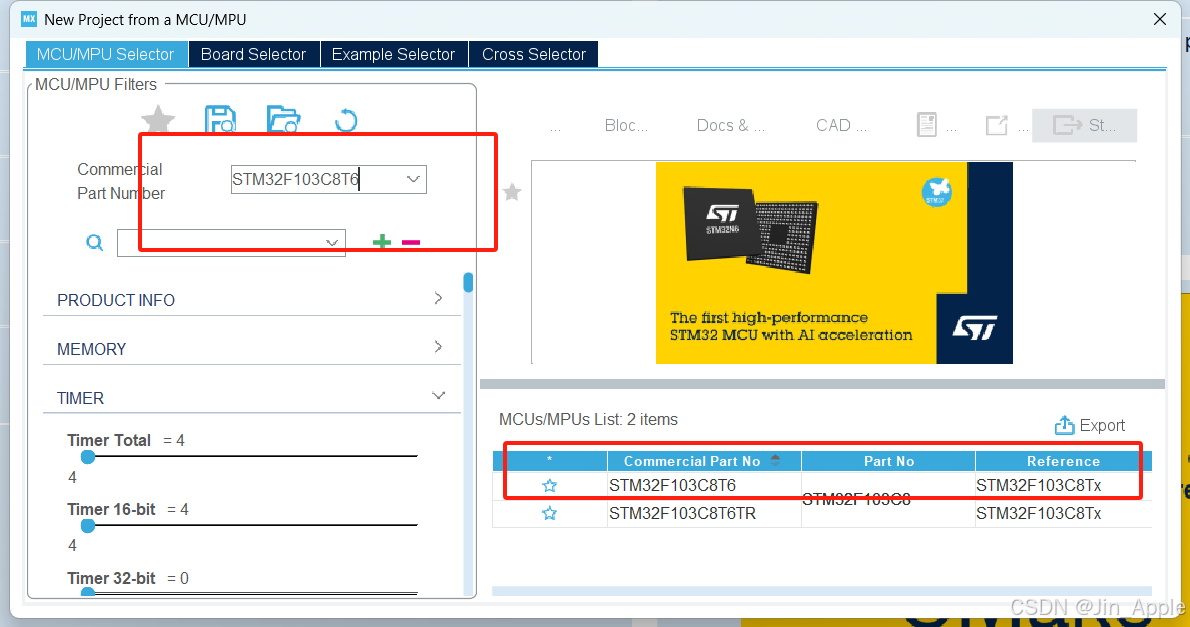Click the Export icon above the MCU list
This screenshot has width=1190, height=627.
click(x=1065, y=425)
